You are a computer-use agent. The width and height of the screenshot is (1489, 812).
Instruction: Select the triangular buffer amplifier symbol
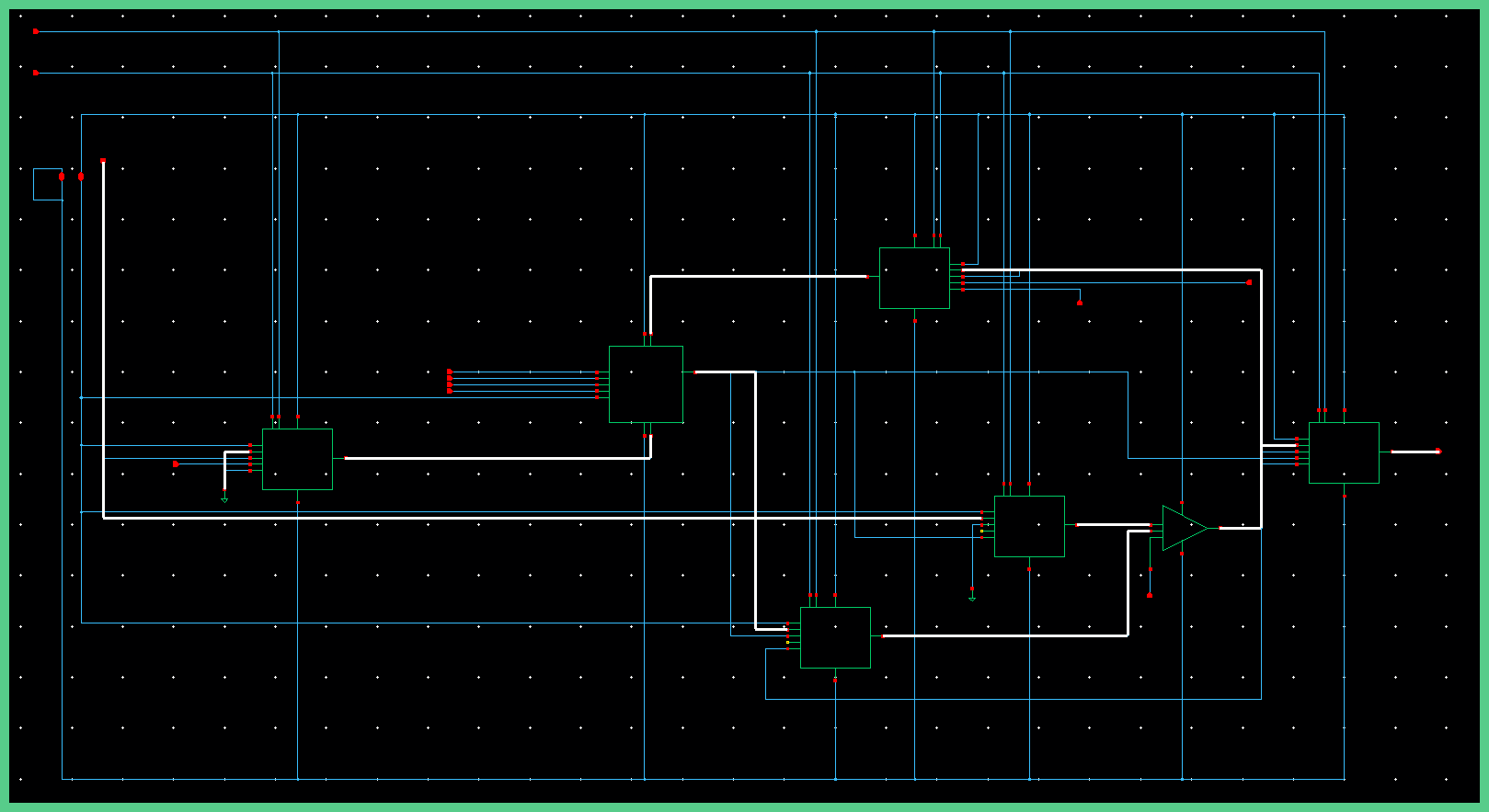click(x=1185, y=528)
